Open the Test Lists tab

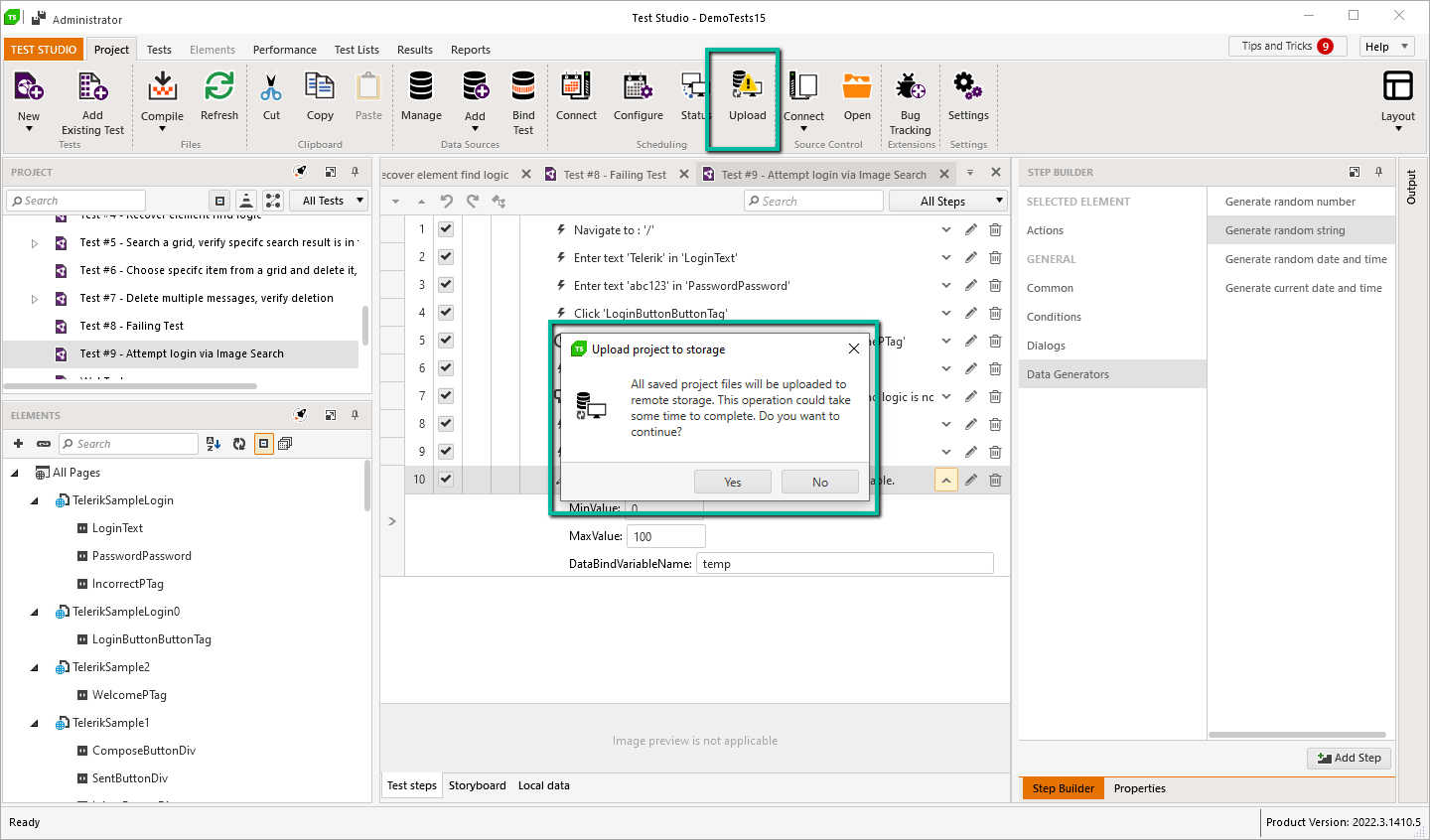[357, 50]
